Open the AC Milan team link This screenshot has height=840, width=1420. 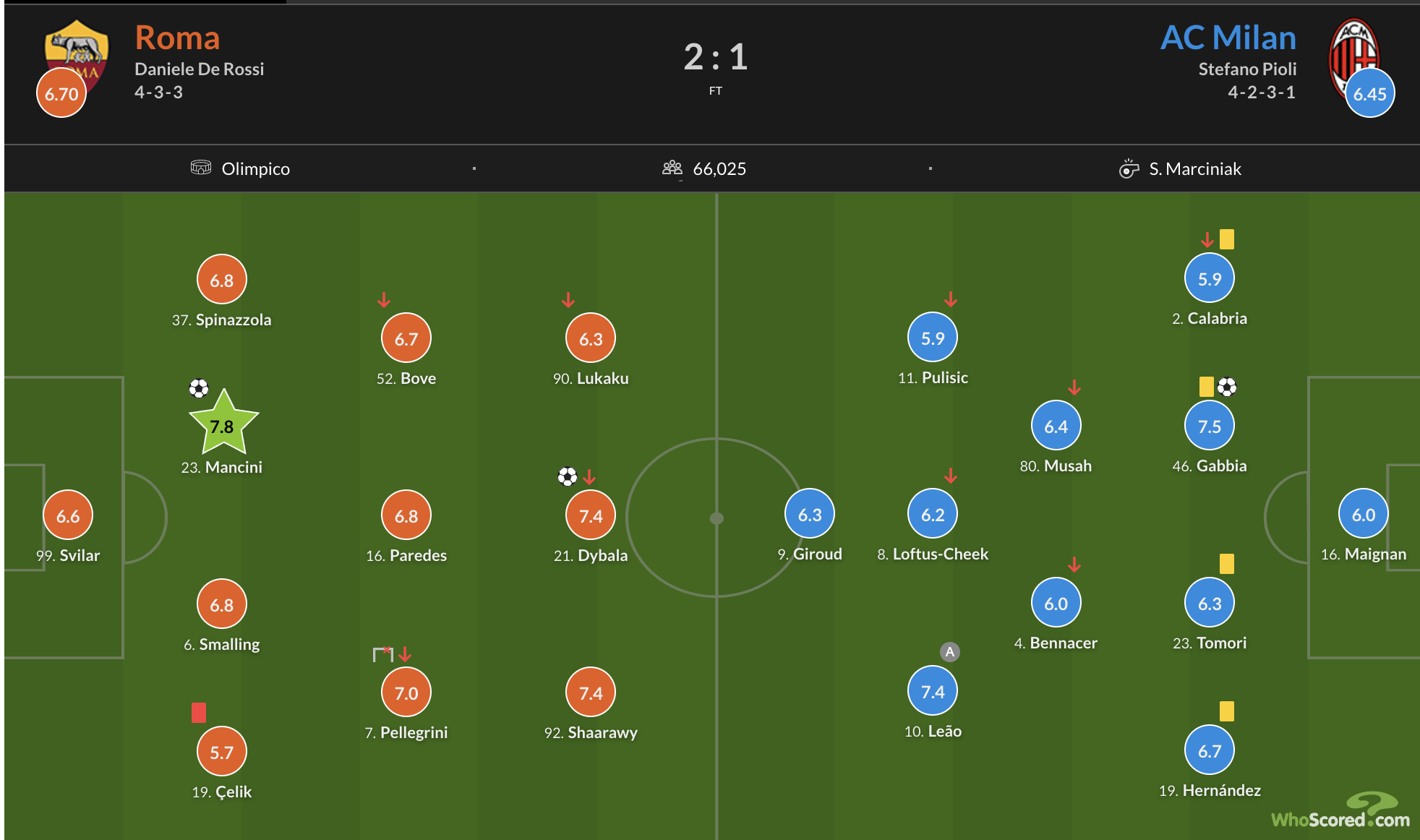pyautogui.click(x=1228, y=38)
